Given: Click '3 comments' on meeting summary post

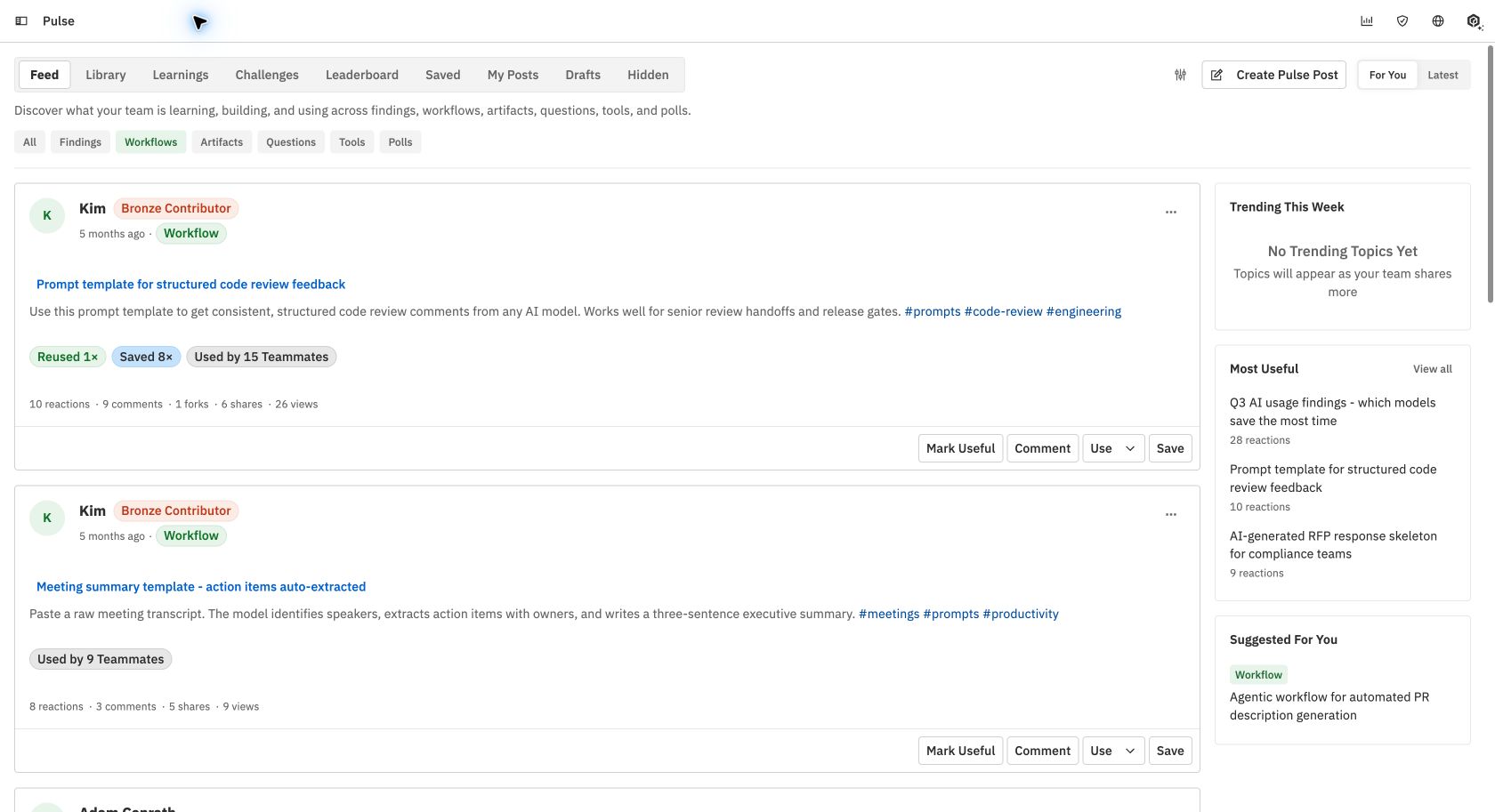Looking at the screenshot, I should tap(126, 706).
